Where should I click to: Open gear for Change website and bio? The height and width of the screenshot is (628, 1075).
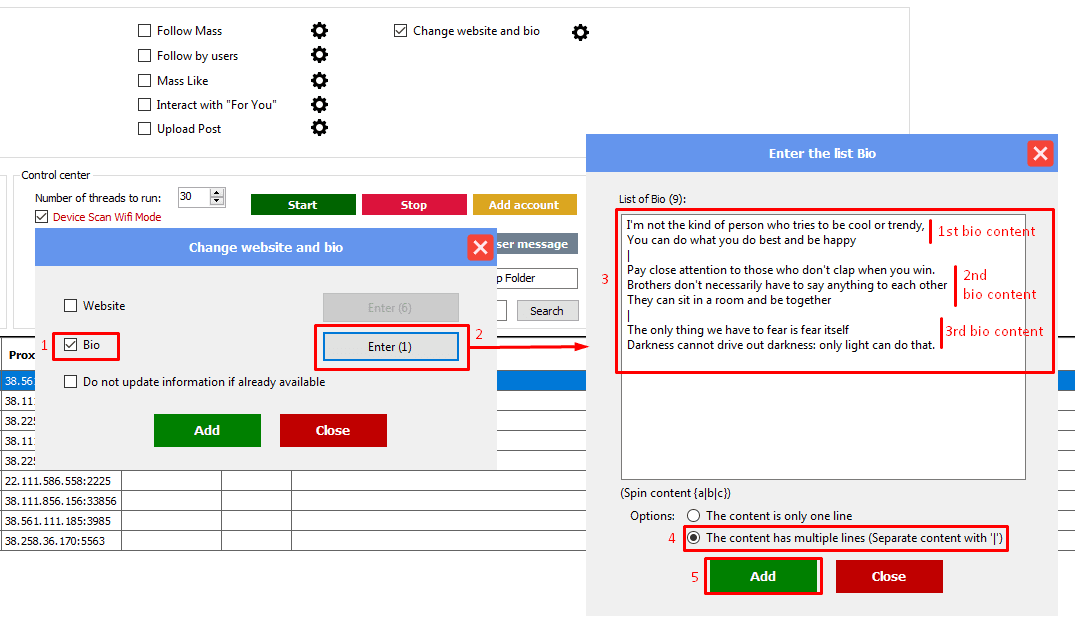580,32
